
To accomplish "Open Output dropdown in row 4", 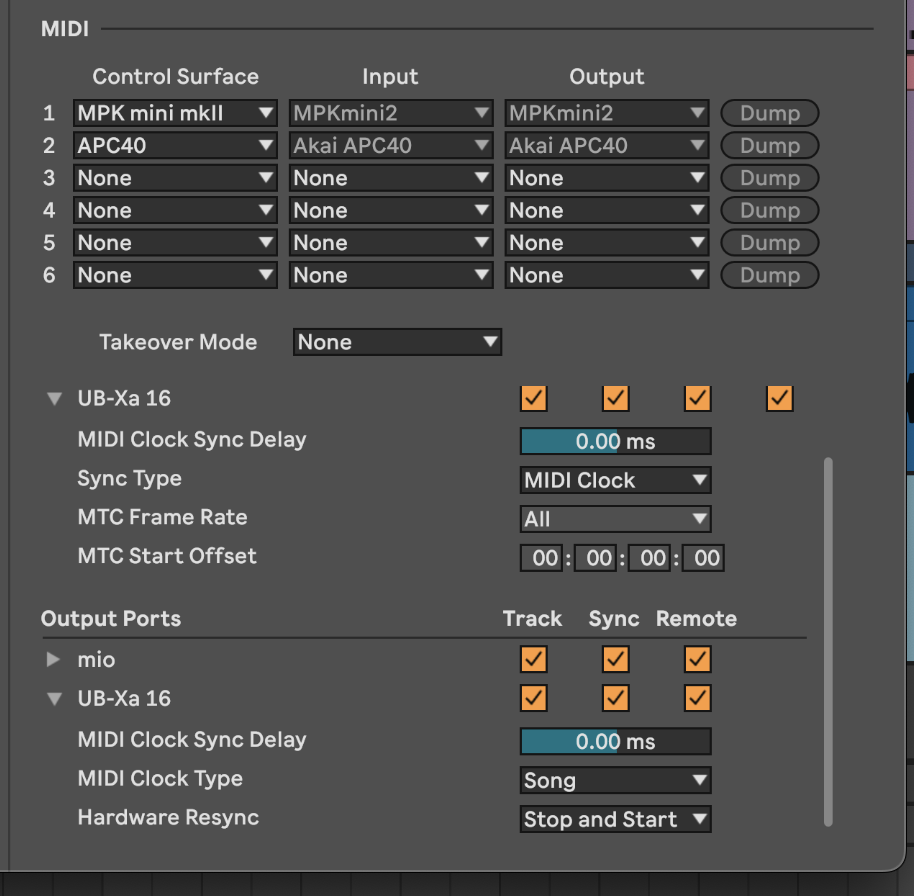I will (607, 210).
